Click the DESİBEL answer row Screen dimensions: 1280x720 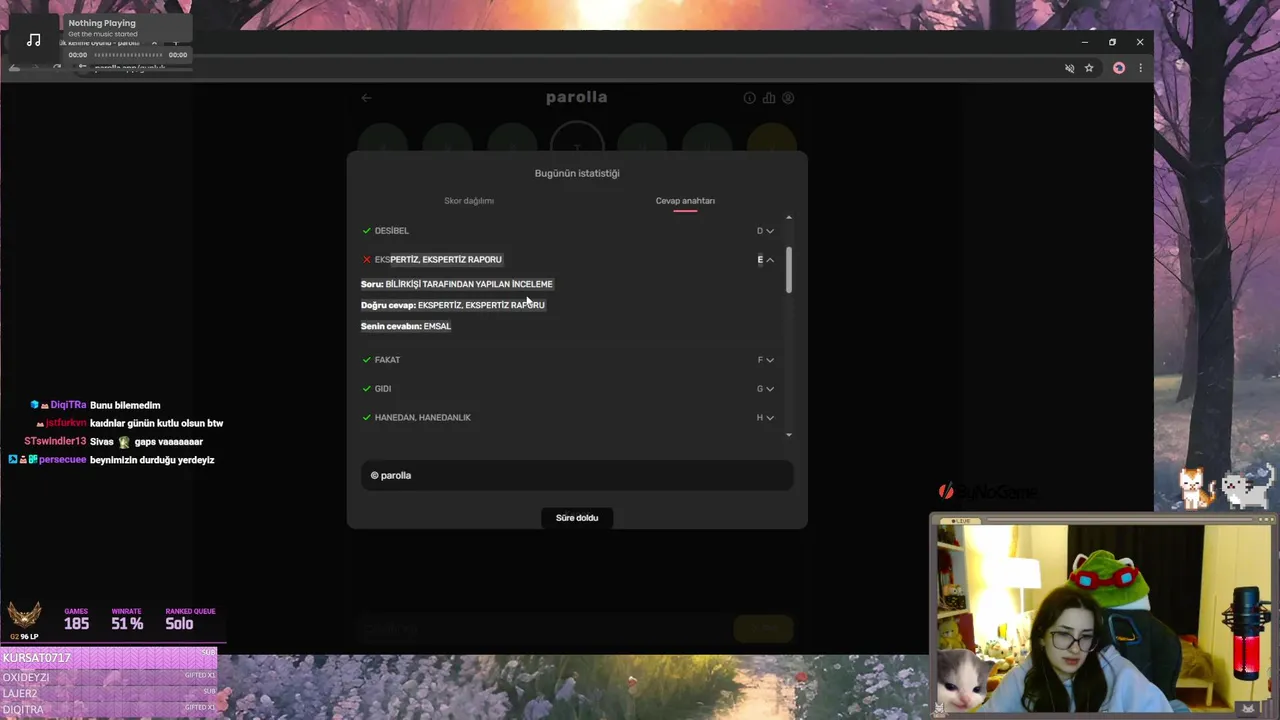[568, 231]
